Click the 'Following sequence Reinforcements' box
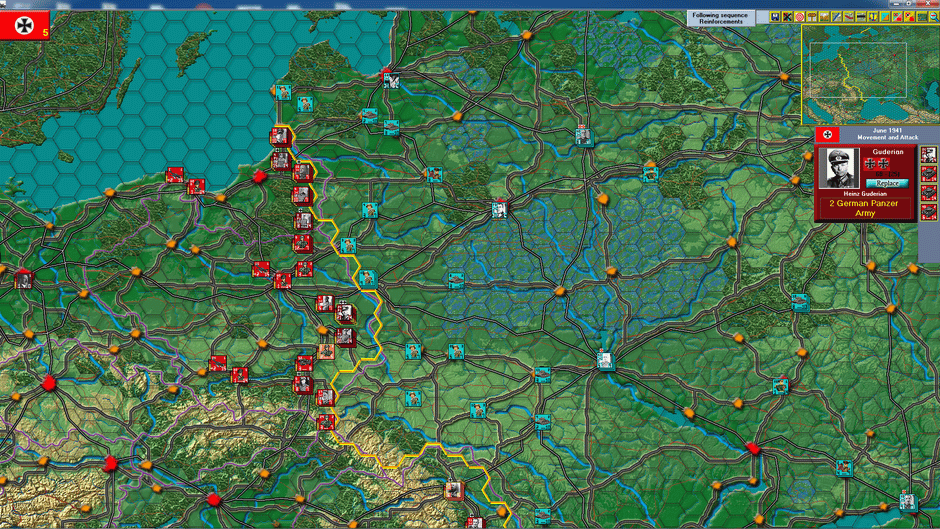940x529 pixels. tap(720, 18)
